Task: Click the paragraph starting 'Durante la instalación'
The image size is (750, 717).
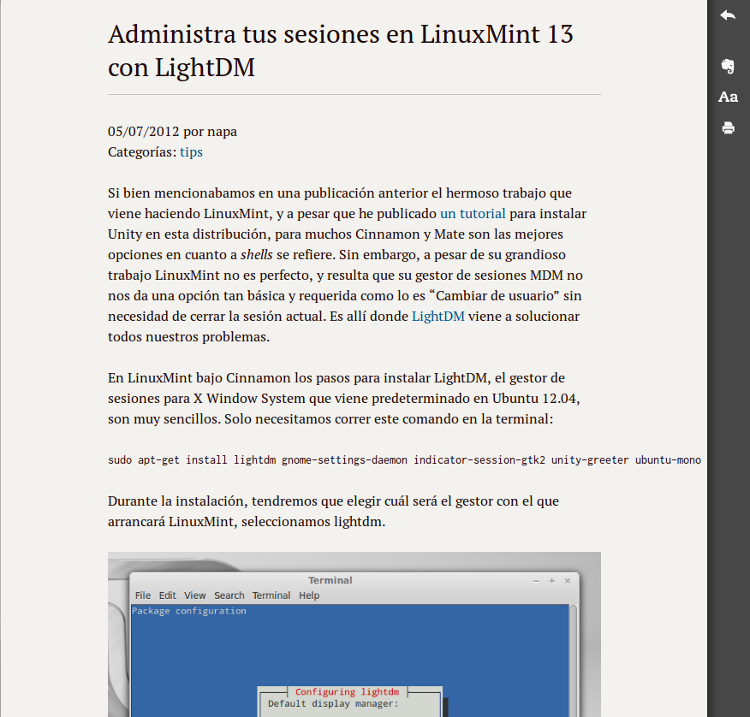Action: pyautogui.click(x=333, y=511)
